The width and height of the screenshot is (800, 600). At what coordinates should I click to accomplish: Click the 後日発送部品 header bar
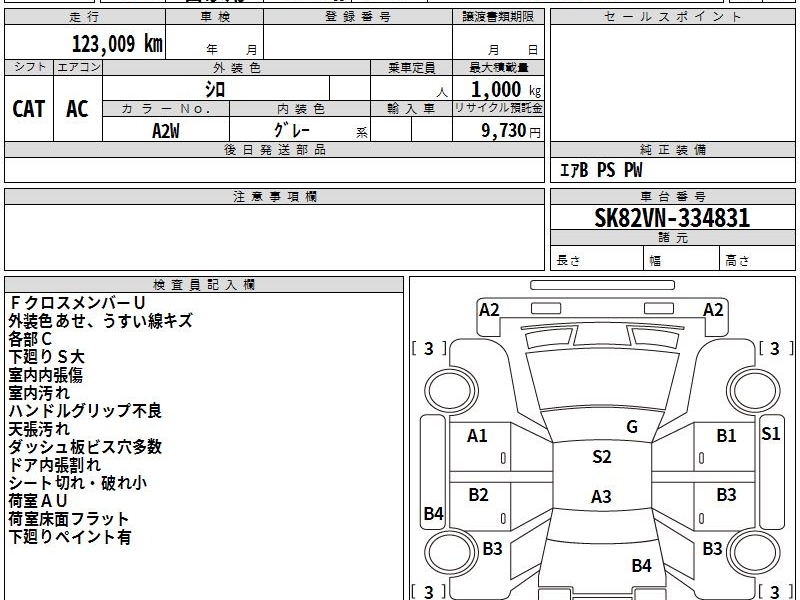[x=274, y=149]
